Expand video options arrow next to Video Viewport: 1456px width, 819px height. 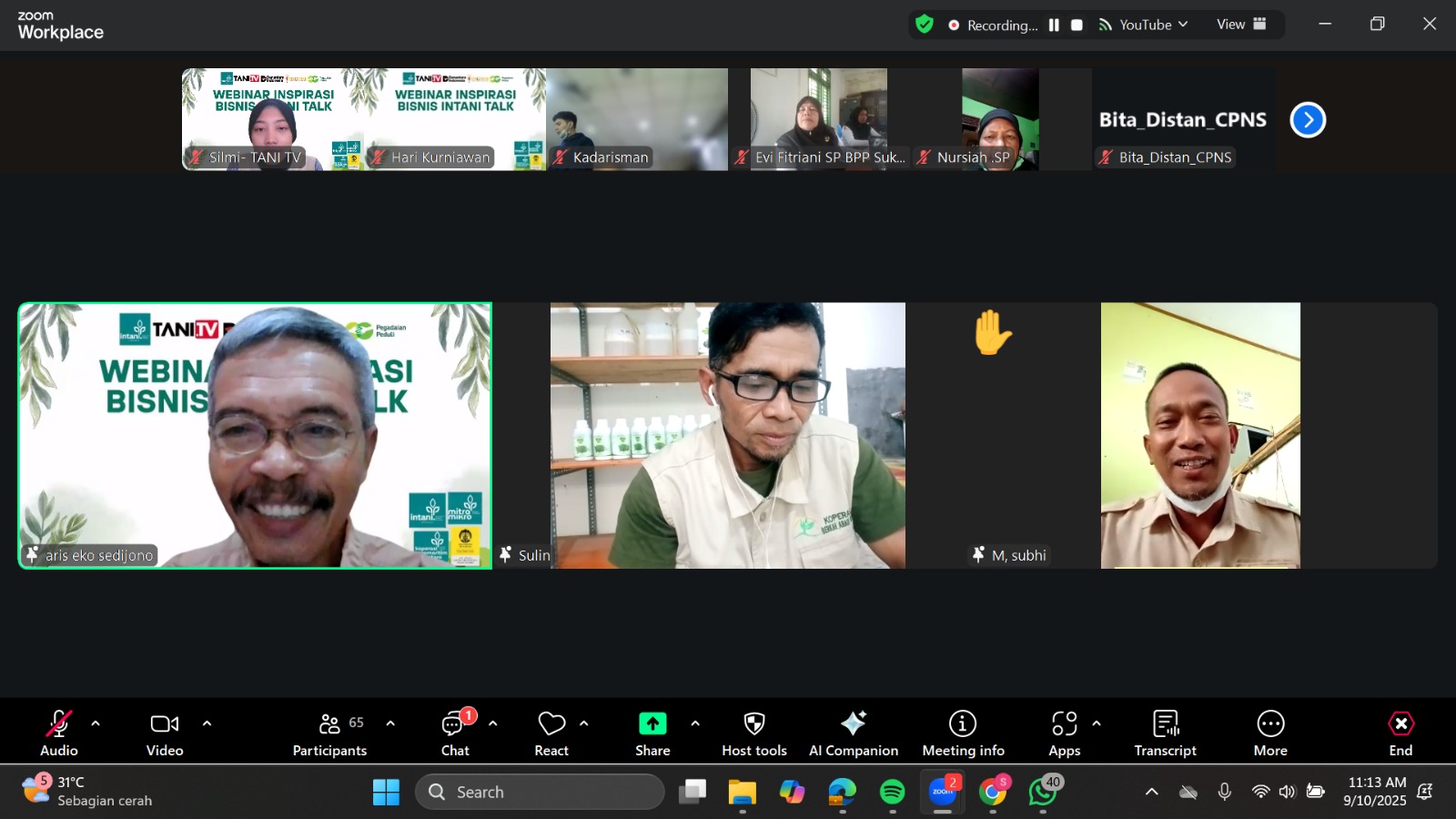point(207,723)
